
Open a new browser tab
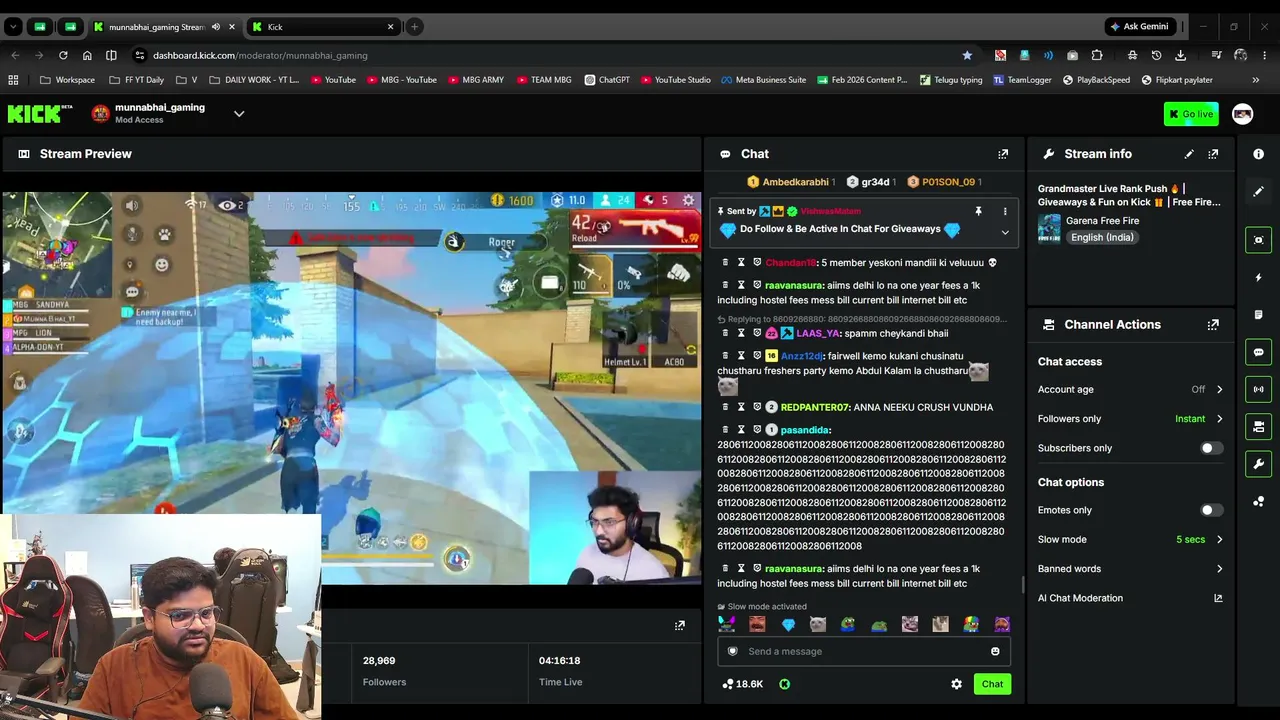tap(414, 27)
